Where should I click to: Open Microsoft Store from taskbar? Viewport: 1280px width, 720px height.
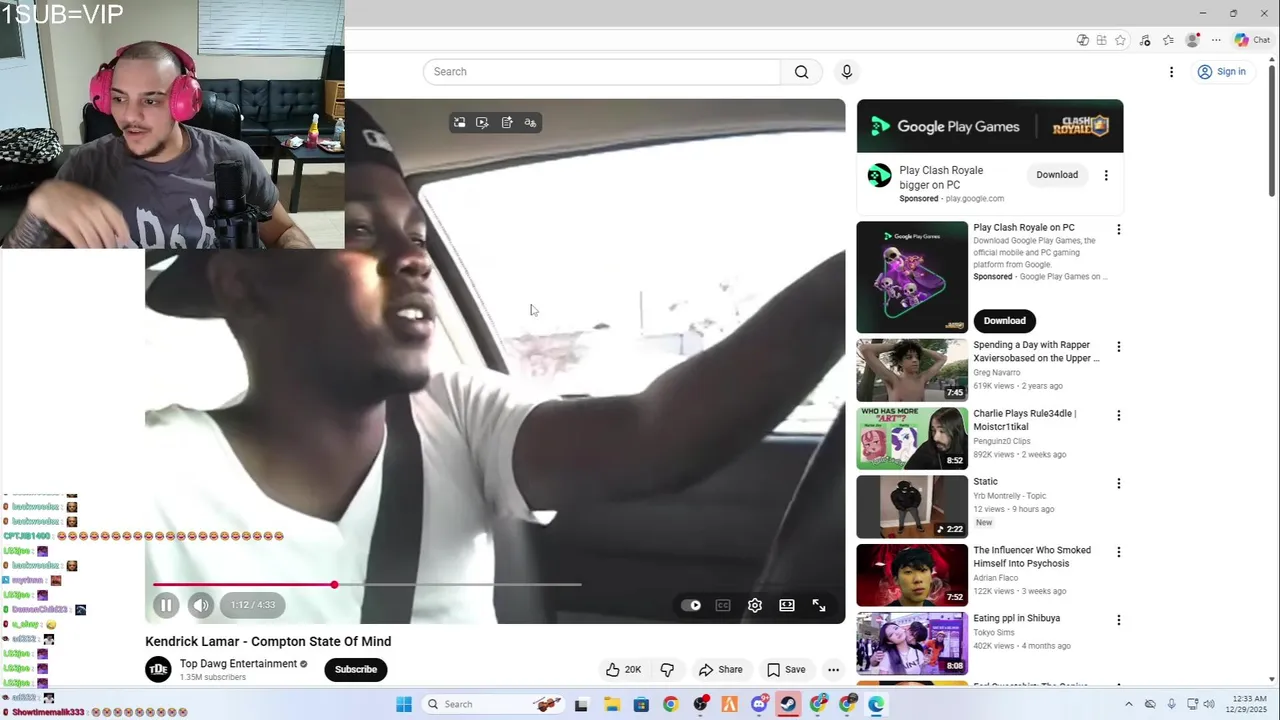[x=641, y=704]
